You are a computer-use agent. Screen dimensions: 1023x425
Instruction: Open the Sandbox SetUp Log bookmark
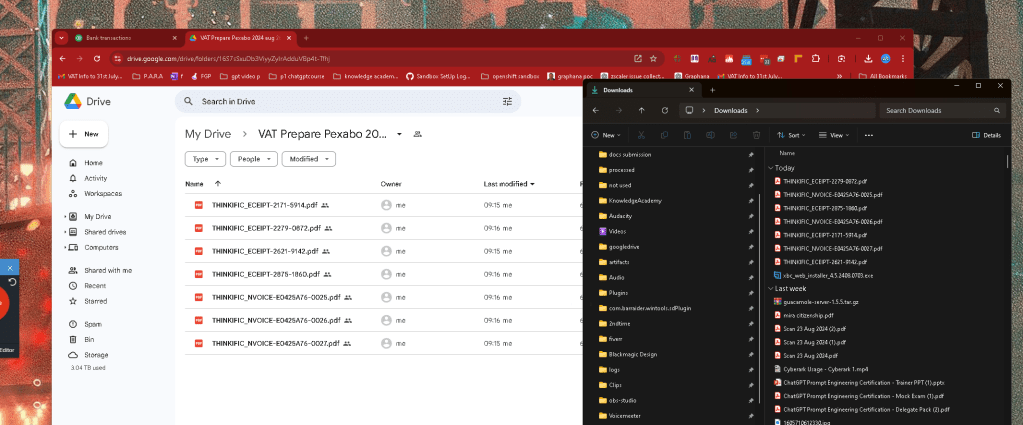coord(438,76)
